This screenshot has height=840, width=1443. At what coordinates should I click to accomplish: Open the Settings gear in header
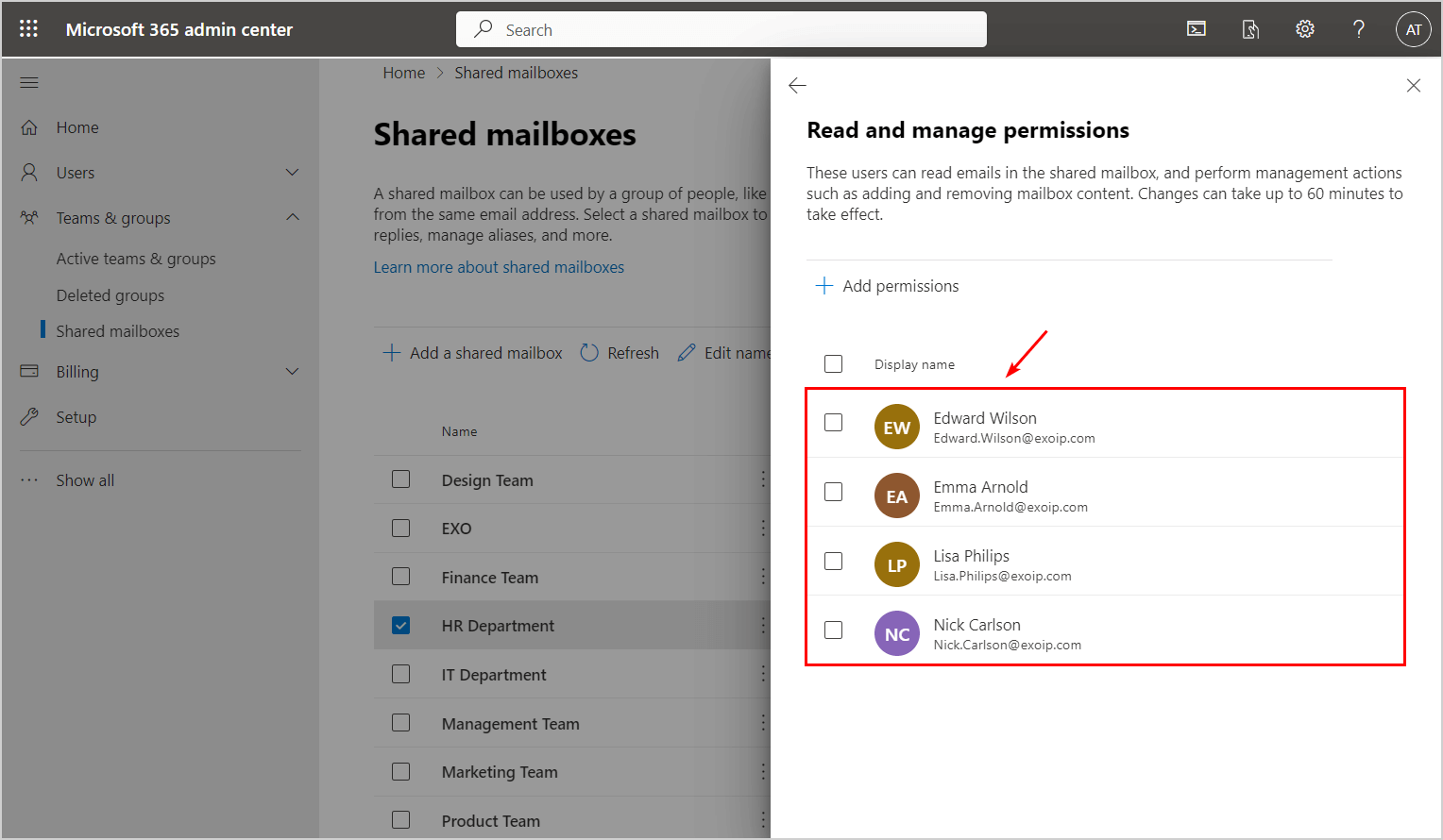tap(1305, 29)
